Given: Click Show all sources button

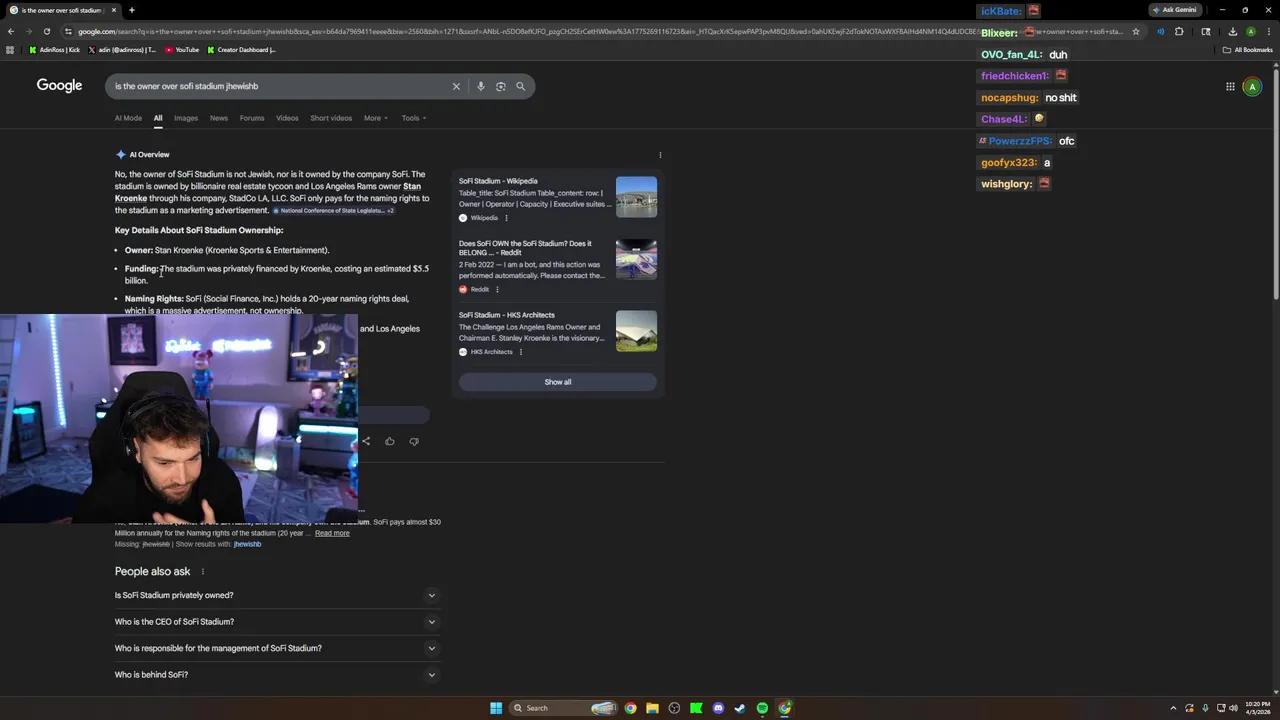Looking at the screenshot, I should (558, 382).
